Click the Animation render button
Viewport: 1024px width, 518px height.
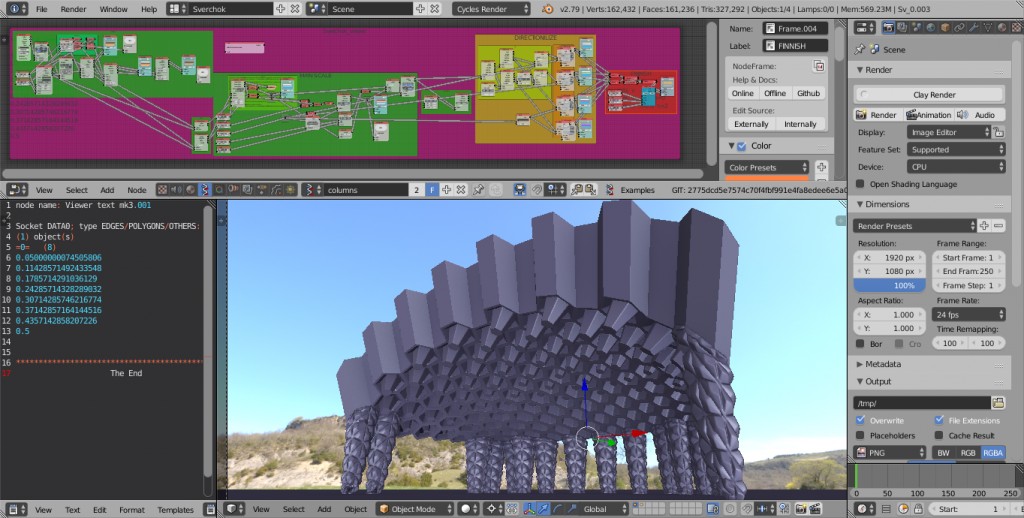coord(928,114)
